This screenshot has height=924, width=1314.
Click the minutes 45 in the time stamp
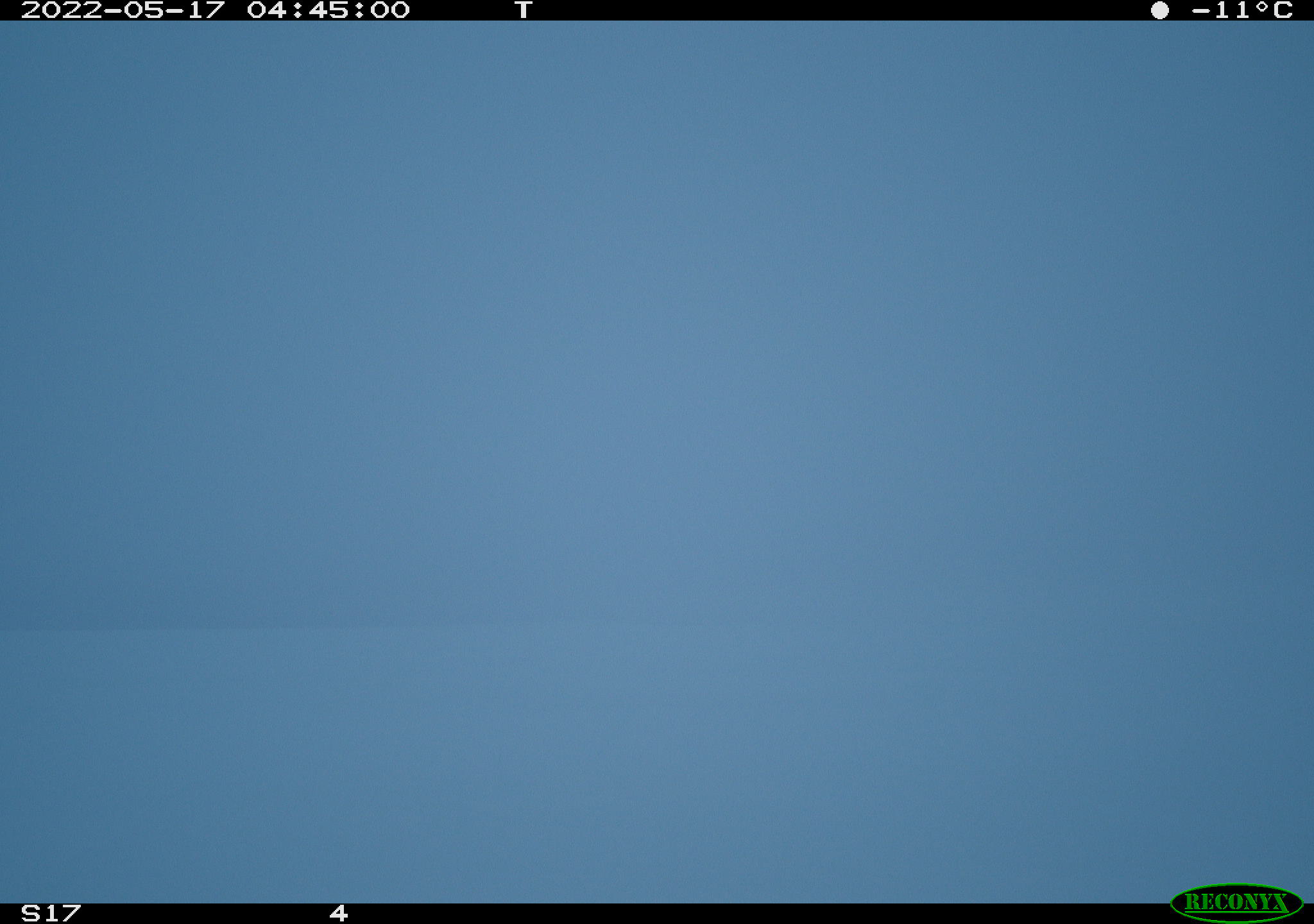tap(328, 10)
